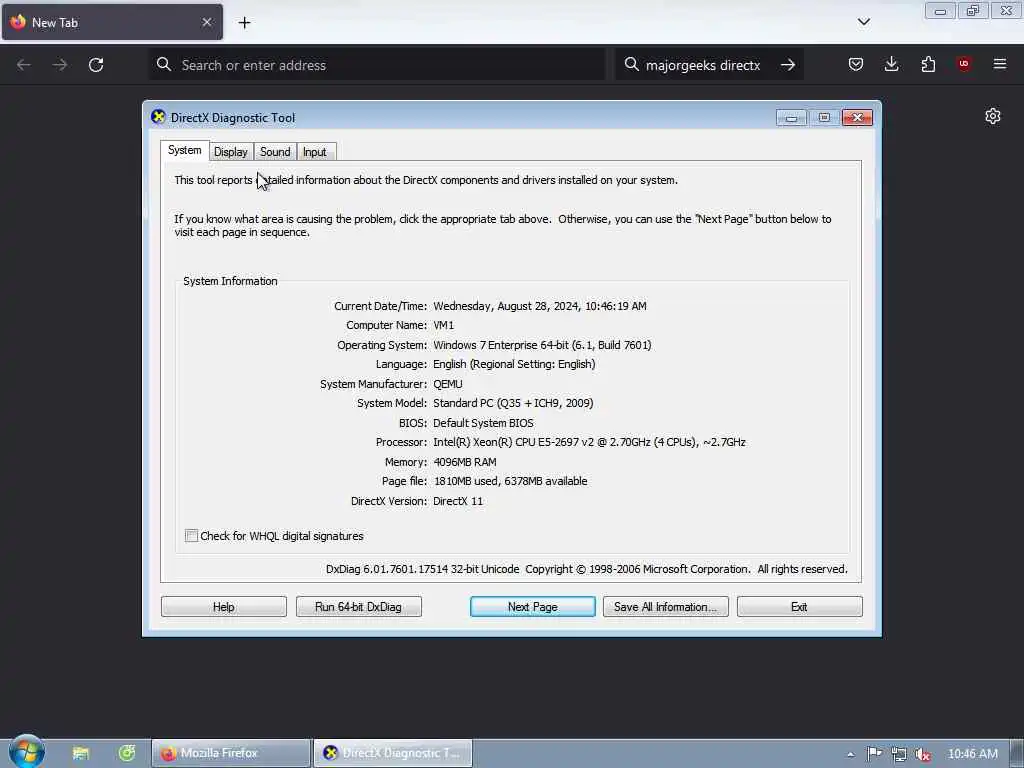Click the Computer Name value VM1

(443, 325)
